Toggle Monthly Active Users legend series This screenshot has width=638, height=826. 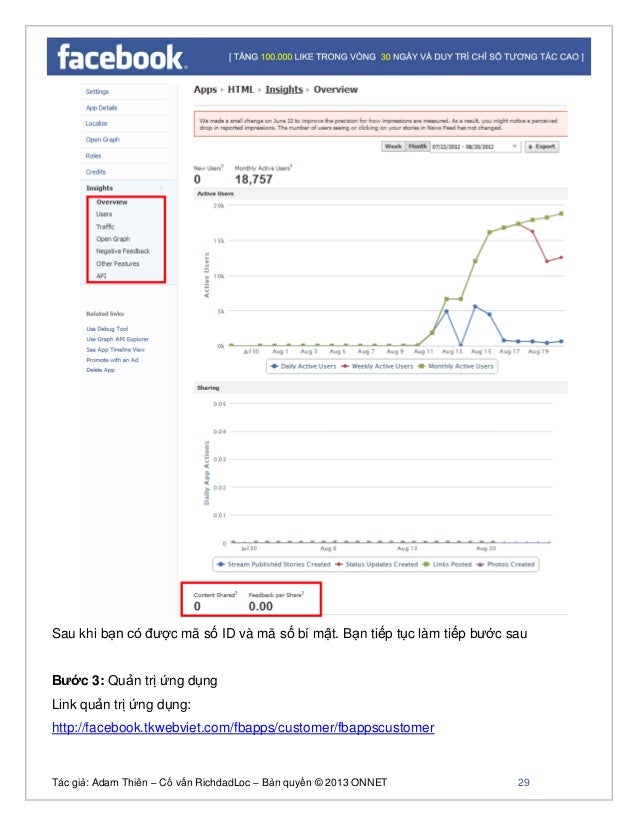coord(456,366)
